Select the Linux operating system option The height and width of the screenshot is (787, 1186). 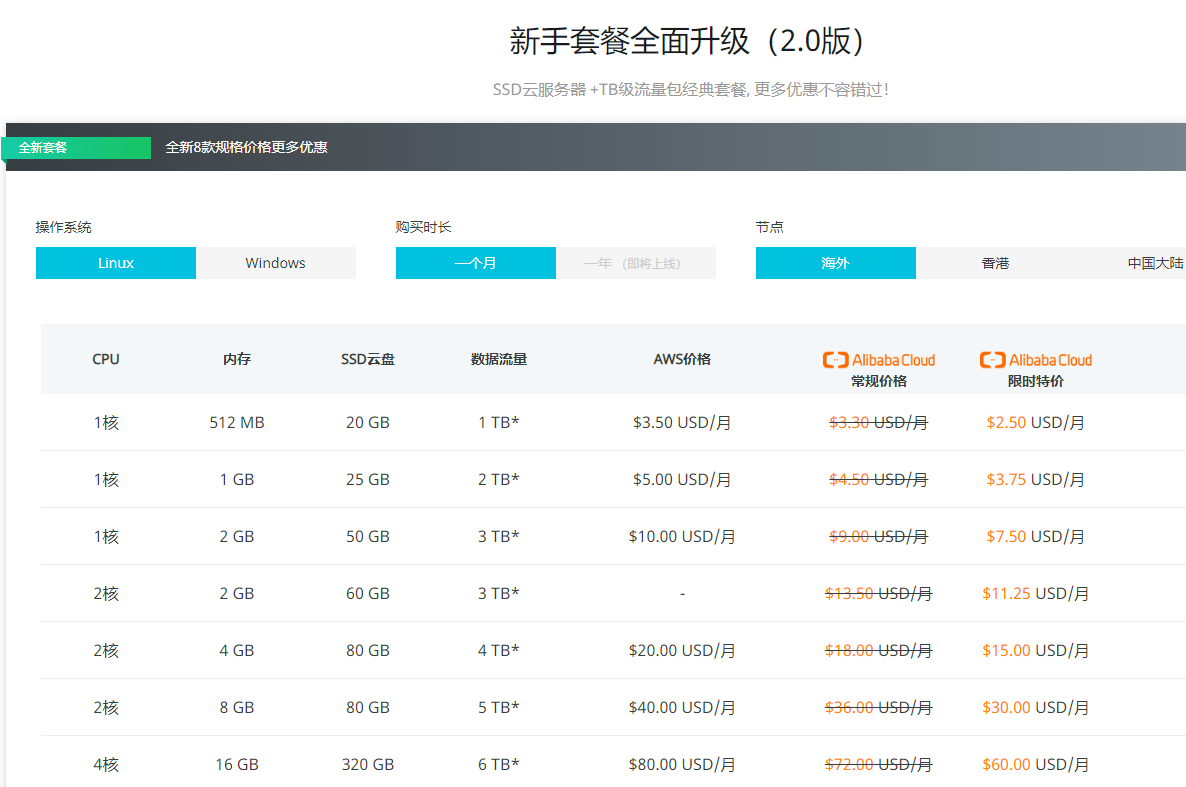click(x=116, y=263)
